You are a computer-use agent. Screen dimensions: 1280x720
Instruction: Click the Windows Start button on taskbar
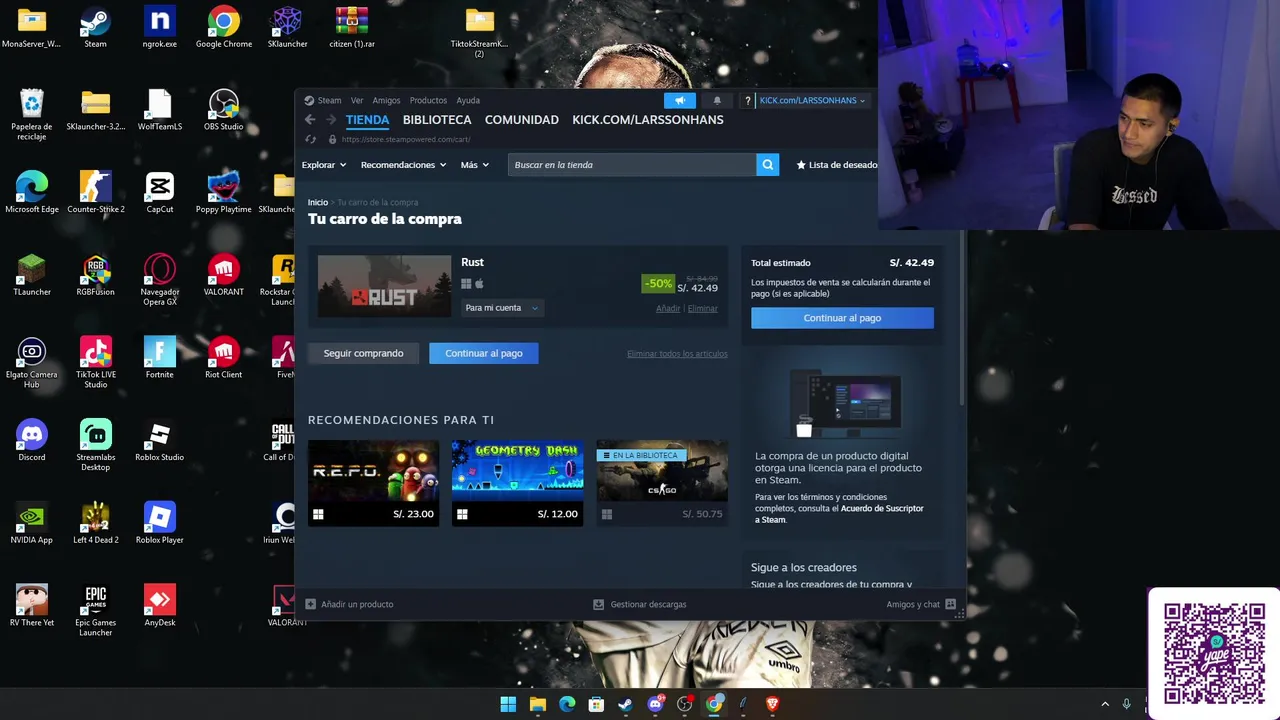click(x=508, y=704)
